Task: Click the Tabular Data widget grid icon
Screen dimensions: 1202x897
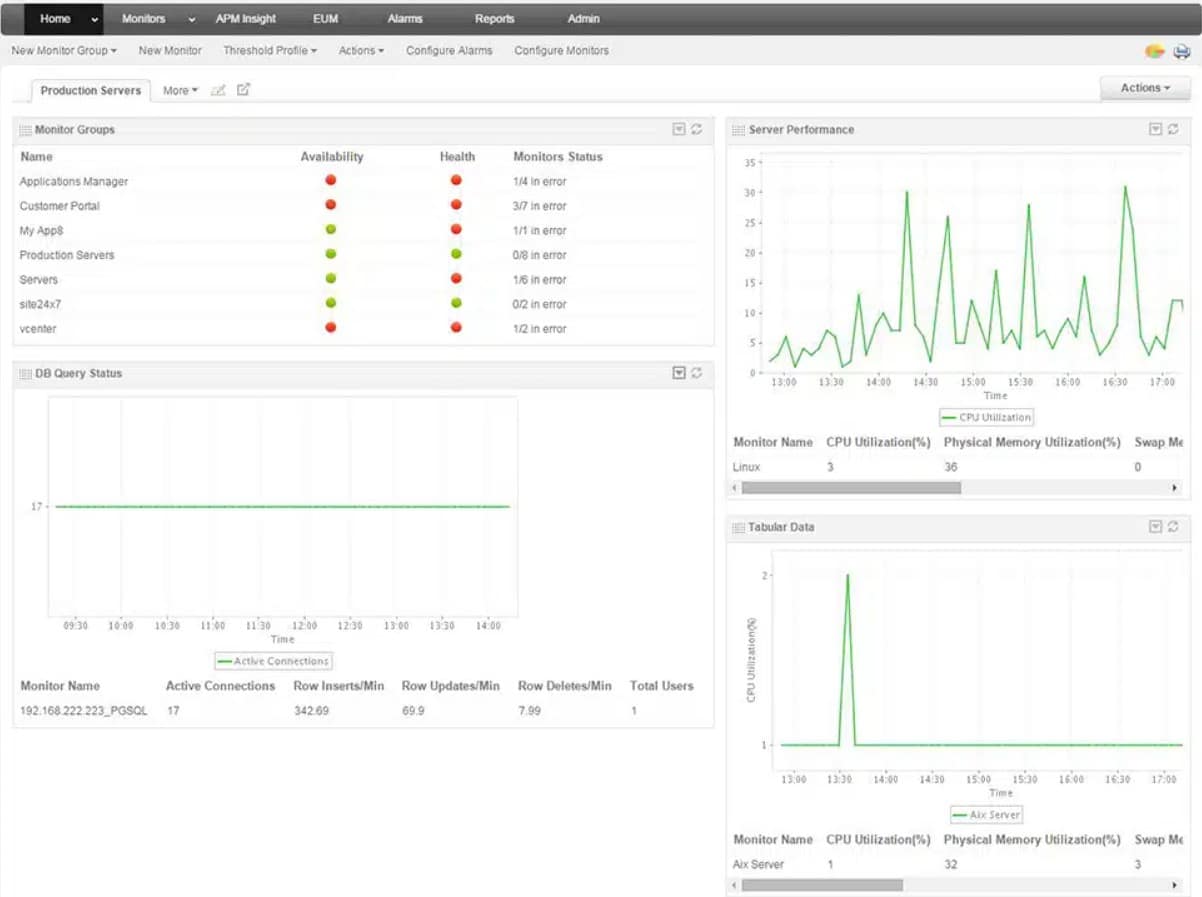Action: tap(739, 528)
